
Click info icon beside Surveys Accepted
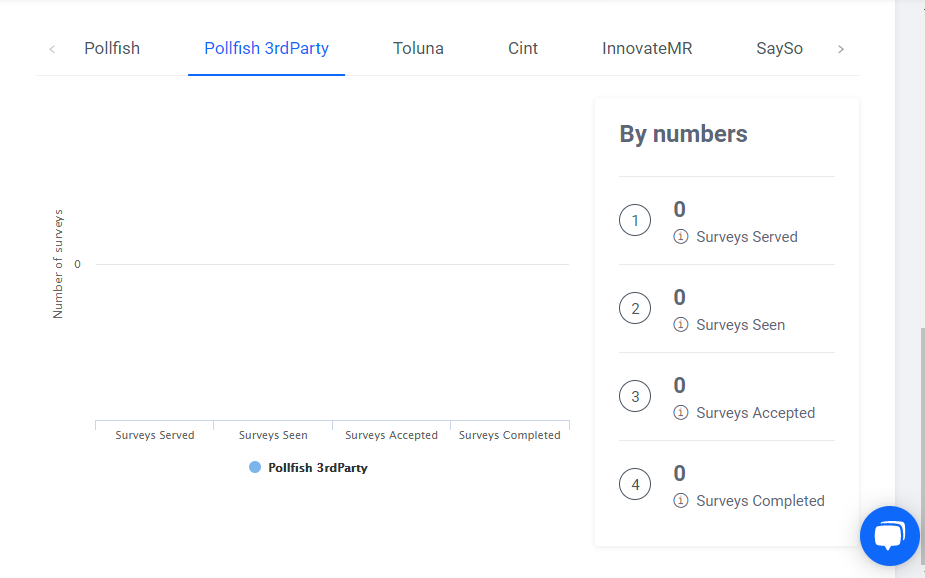[x=681, y=413]
